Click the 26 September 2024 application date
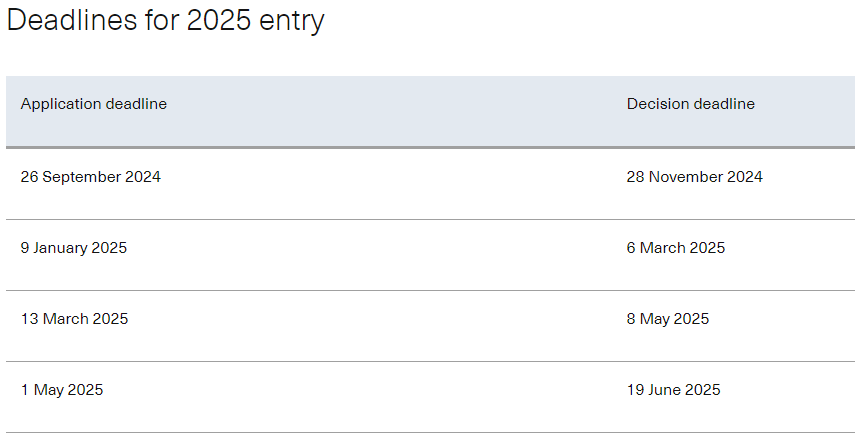Screen dimensions: 855x439 [x=91, y=177]
